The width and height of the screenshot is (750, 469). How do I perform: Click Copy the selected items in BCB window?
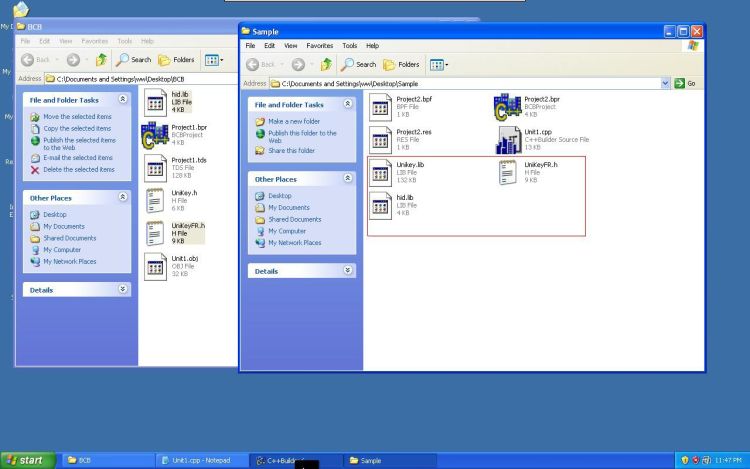click(77, 129)
